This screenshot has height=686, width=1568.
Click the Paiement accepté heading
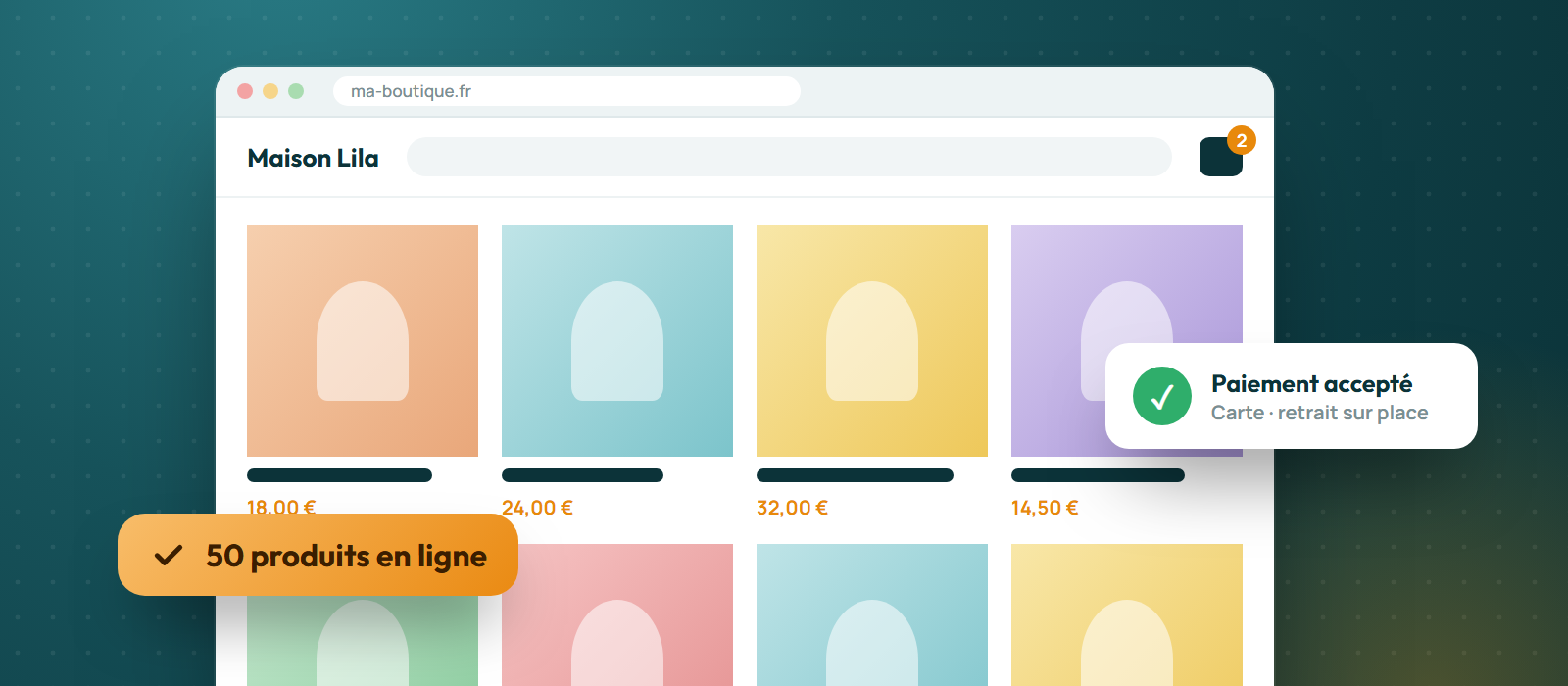[x=1311, y=383]
